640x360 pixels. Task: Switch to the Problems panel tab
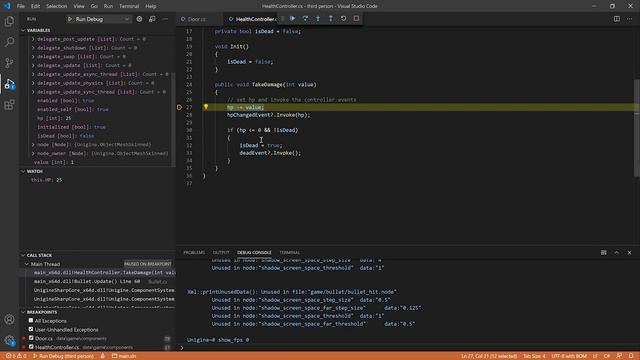point(194,253)
